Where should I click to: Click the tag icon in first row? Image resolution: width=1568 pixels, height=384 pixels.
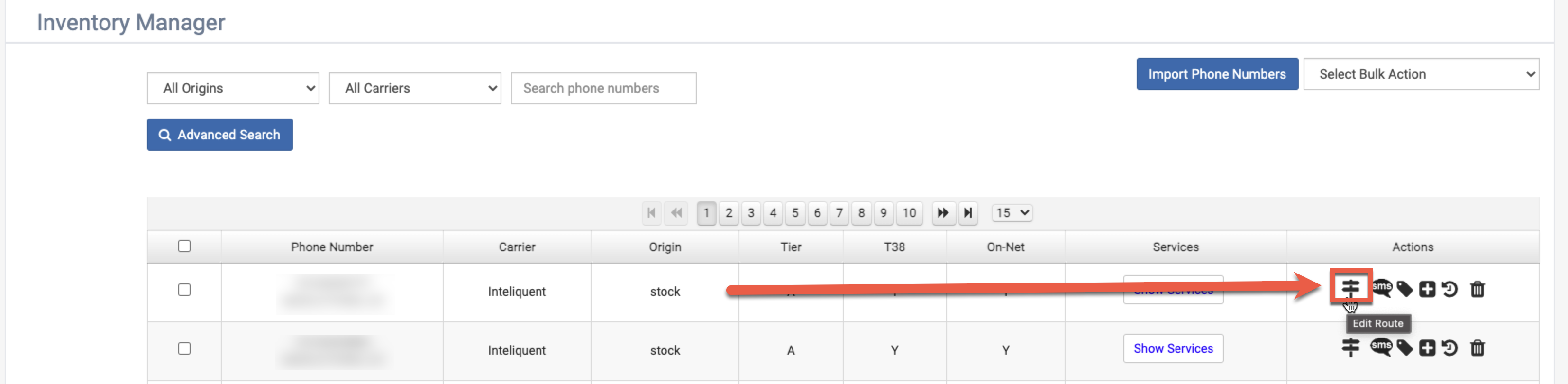pos(1404,289)
